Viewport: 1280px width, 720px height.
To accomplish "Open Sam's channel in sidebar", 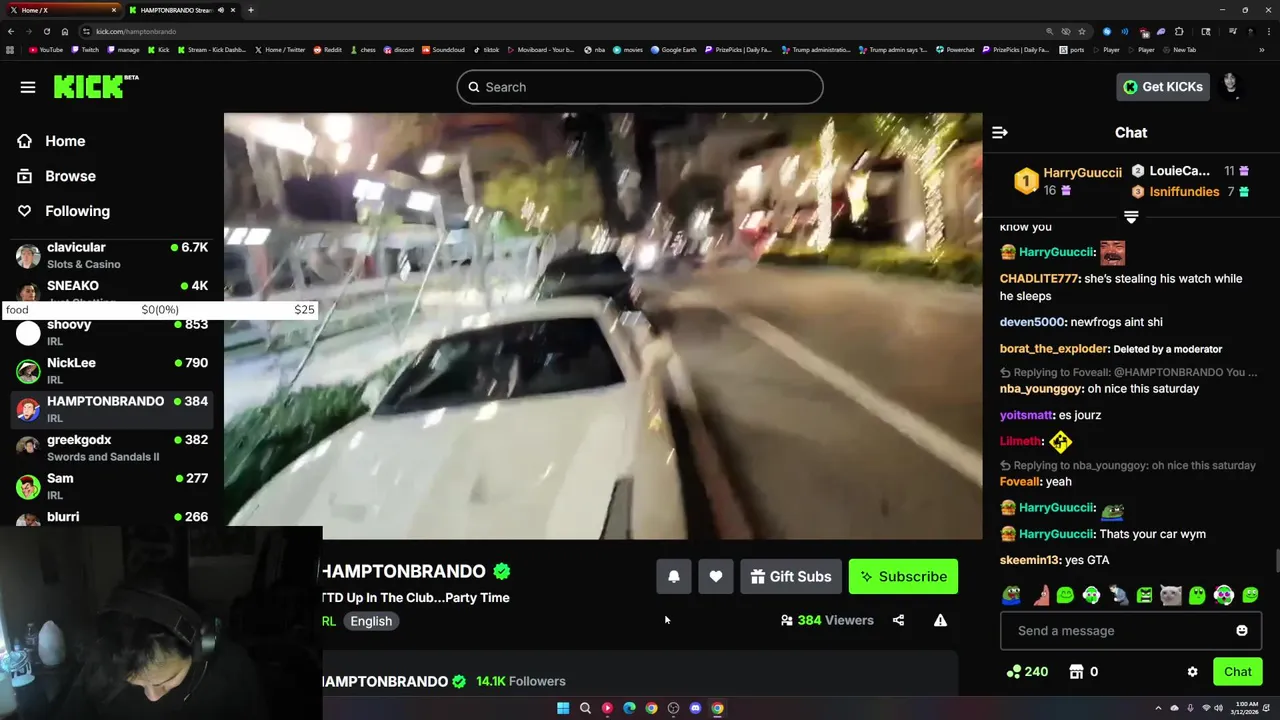I will 112,486.
